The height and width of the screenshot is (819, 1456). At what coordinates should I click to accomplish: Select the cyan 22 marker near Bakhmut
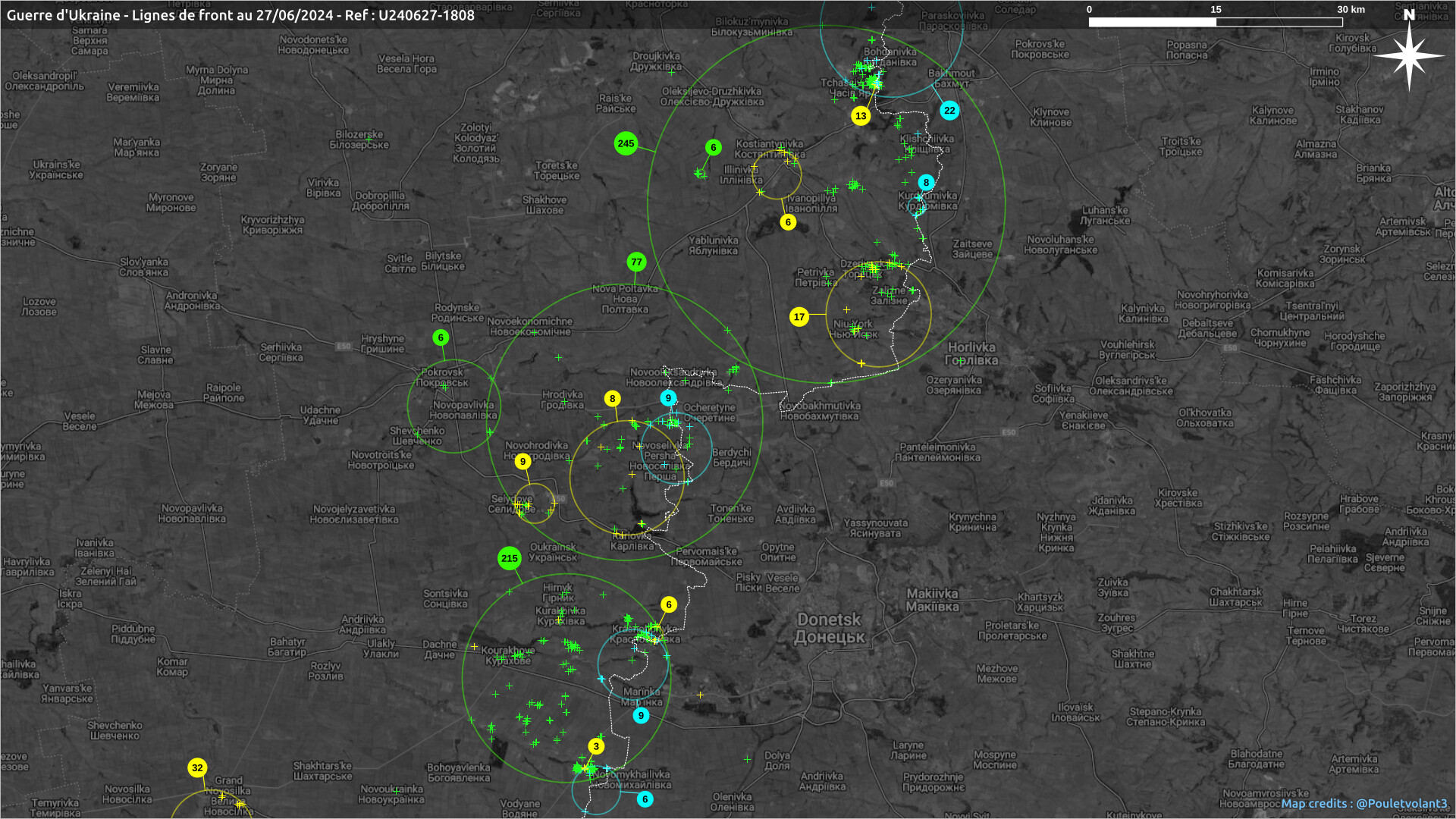click(x=949, y=111)
